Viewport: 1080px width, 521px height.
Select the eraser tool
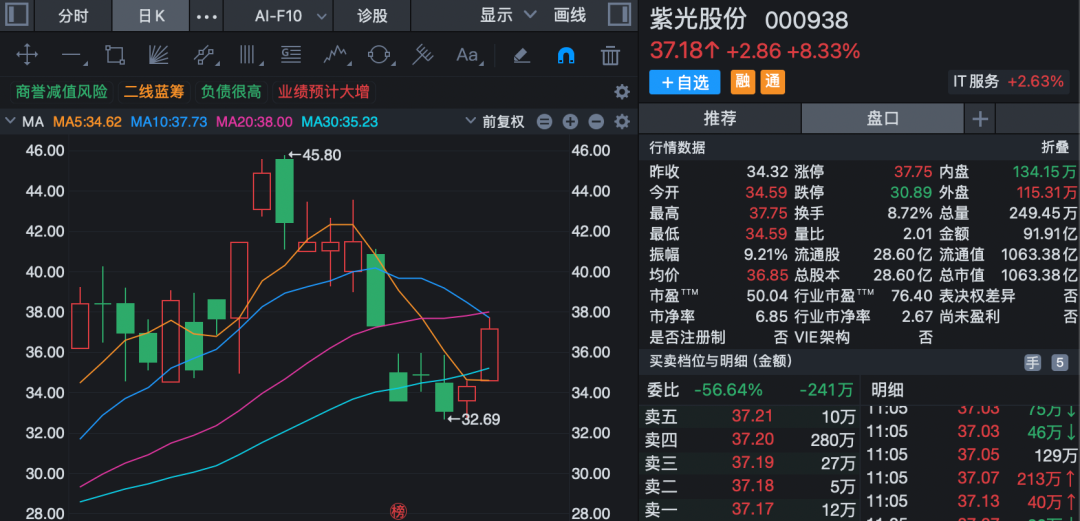point(522,54)
